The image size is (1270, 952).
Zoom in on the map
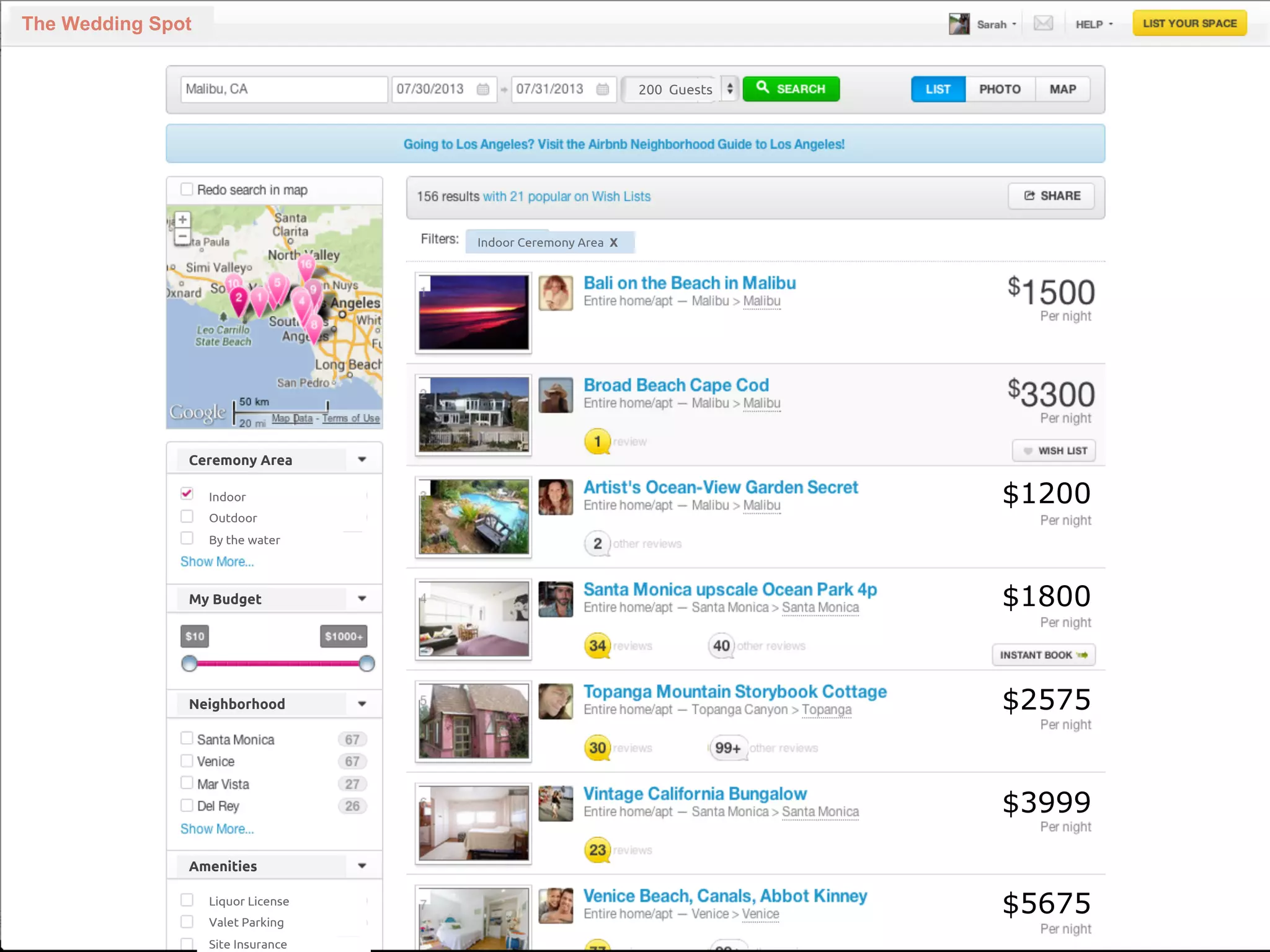click(182, 219)
